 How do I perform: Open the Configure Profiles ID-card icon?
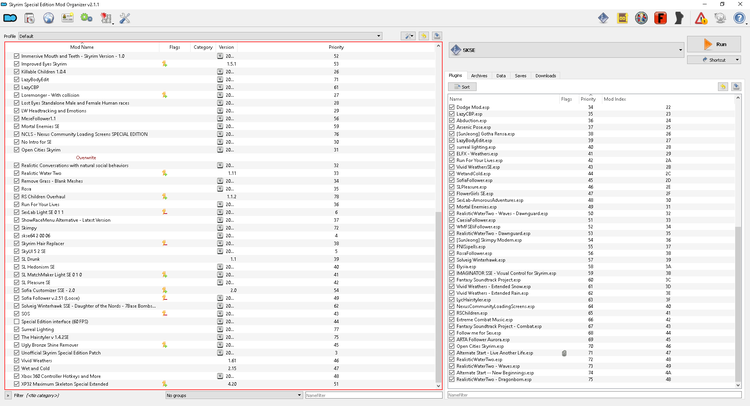click(67, 18)
